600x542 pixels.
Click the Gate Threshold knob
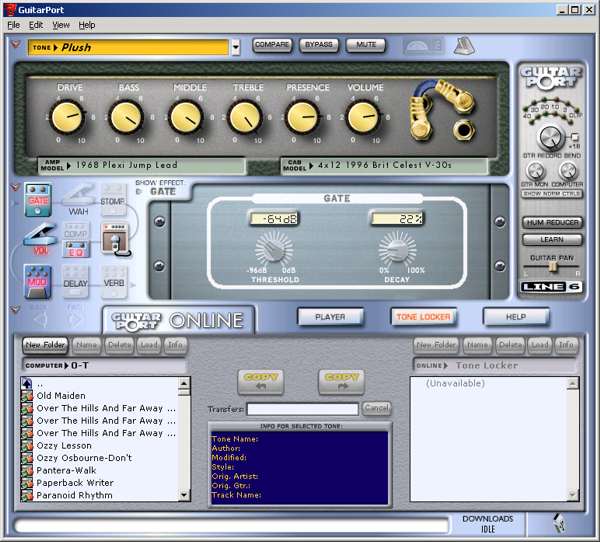point(274,250)
